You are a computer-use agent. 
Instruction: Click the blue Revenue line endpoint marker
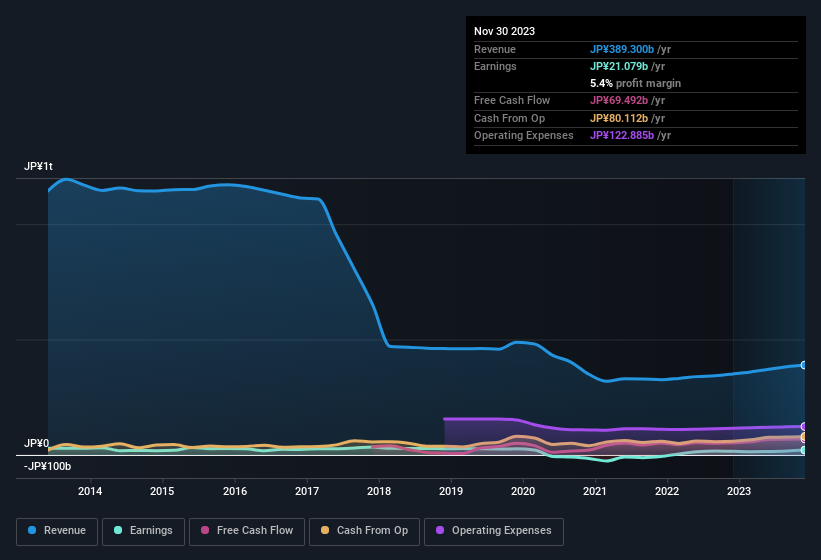(x=804, y=365)
